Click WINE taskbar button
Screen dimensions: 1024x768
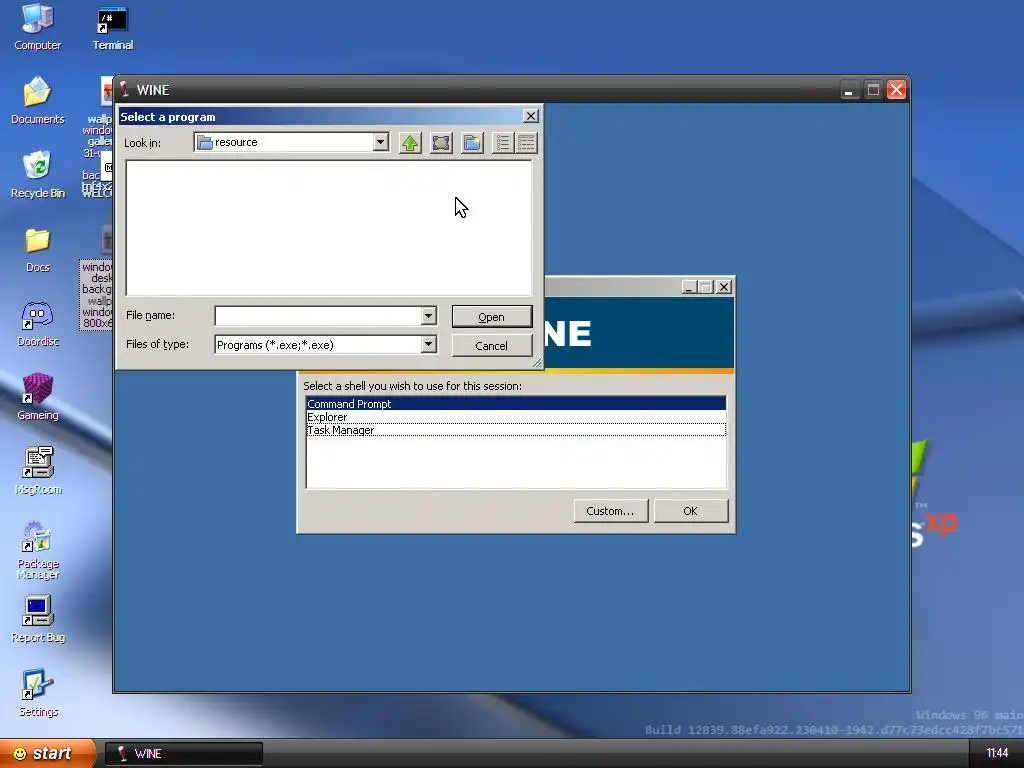click(184, 753)
